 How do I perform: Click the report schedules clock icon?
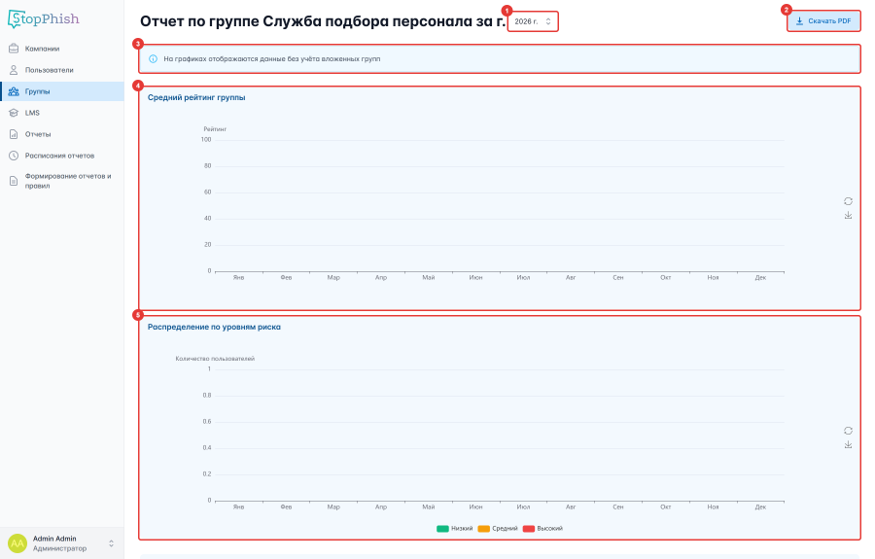pos(14,156)
